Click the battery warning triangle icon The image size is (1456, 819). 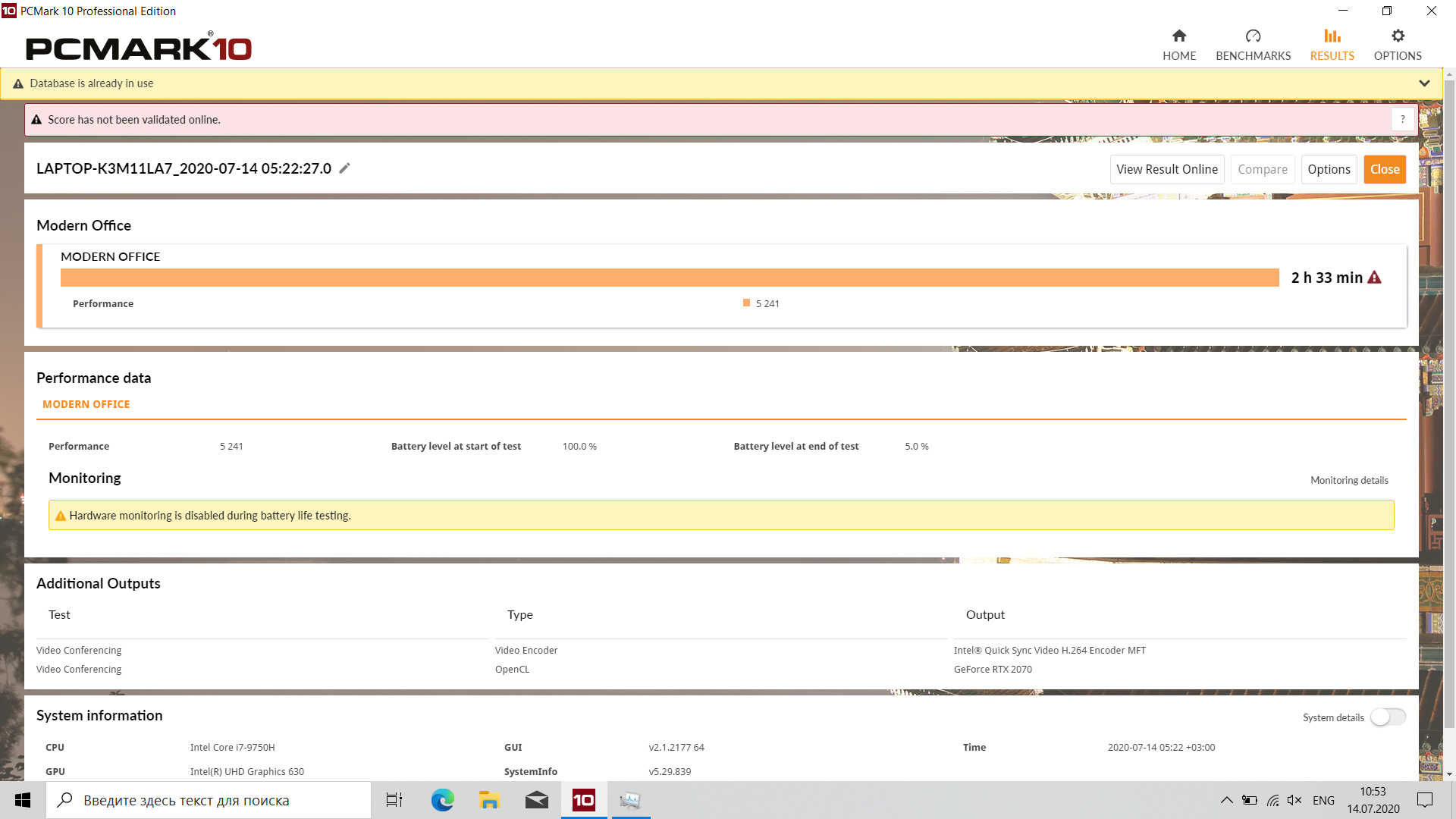click(1374, 278)
